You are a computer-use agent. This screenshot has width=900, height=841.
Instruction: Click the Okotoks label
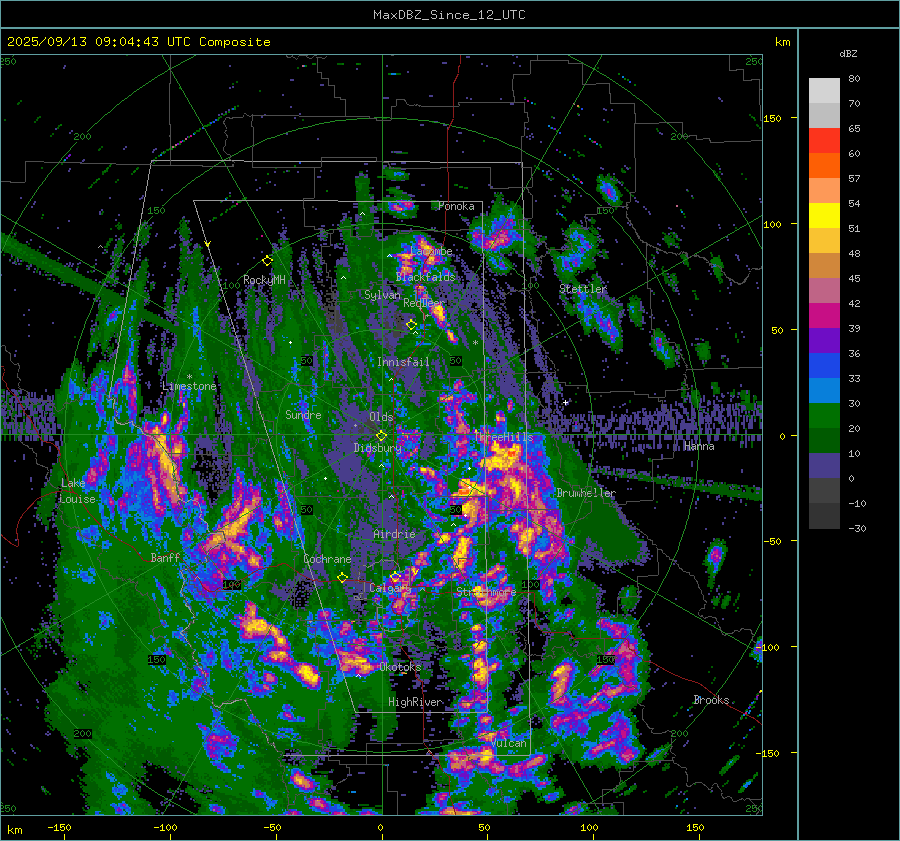[x=400, y=667]
